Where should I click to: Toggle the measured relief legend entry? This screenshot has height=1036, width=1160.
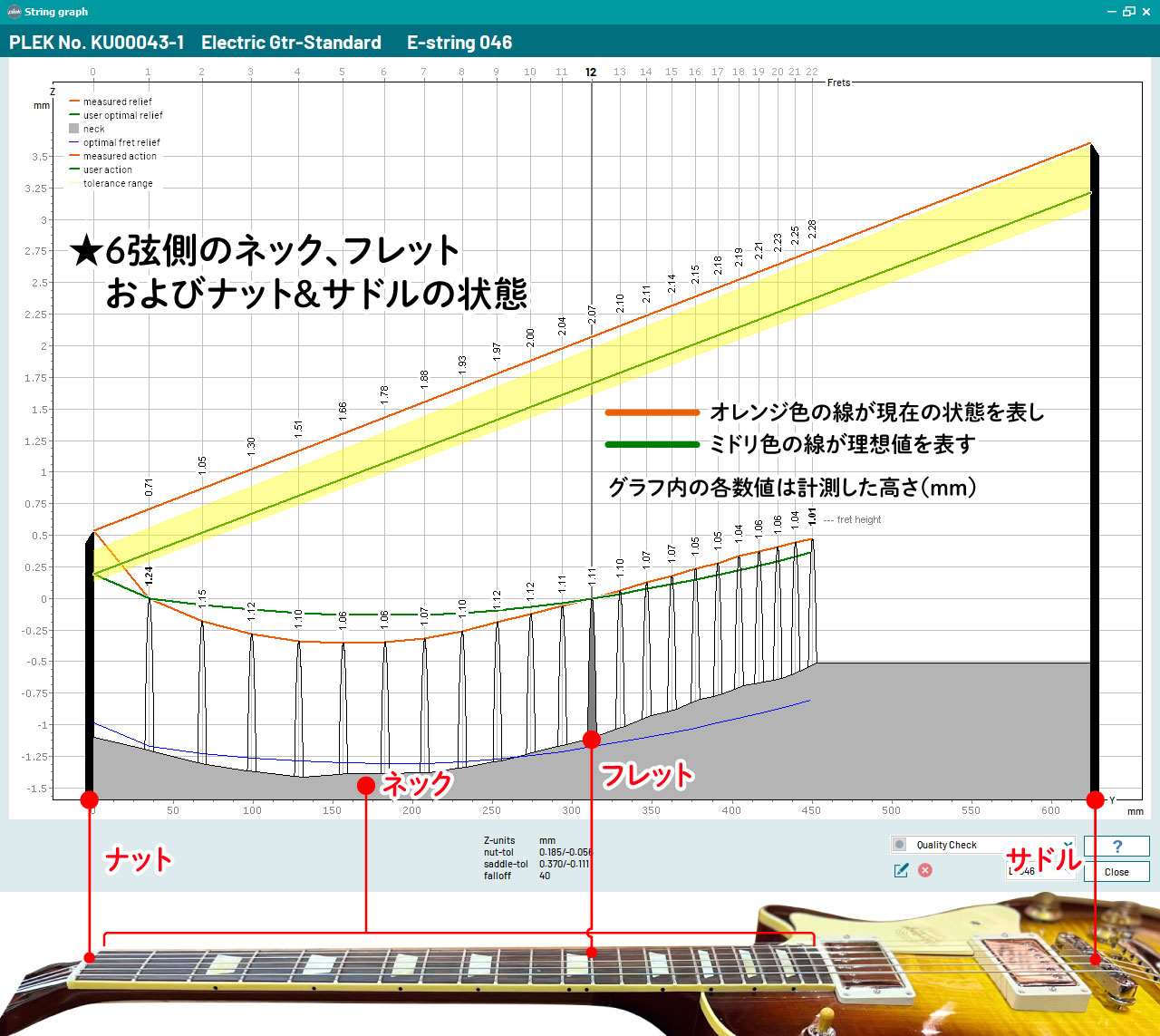[117, 102]
